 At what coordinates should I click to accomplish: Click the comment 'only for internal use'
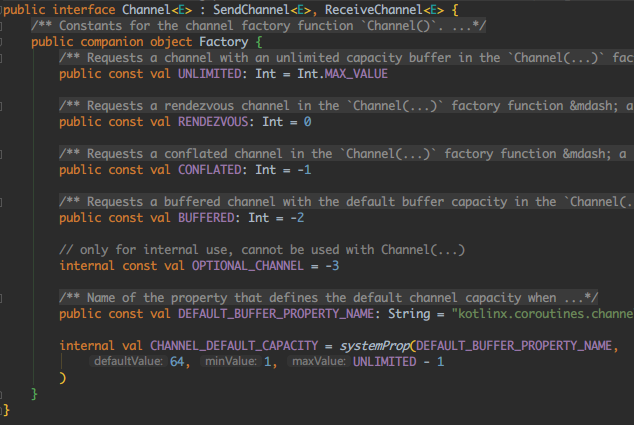click(x=262, y=250)
